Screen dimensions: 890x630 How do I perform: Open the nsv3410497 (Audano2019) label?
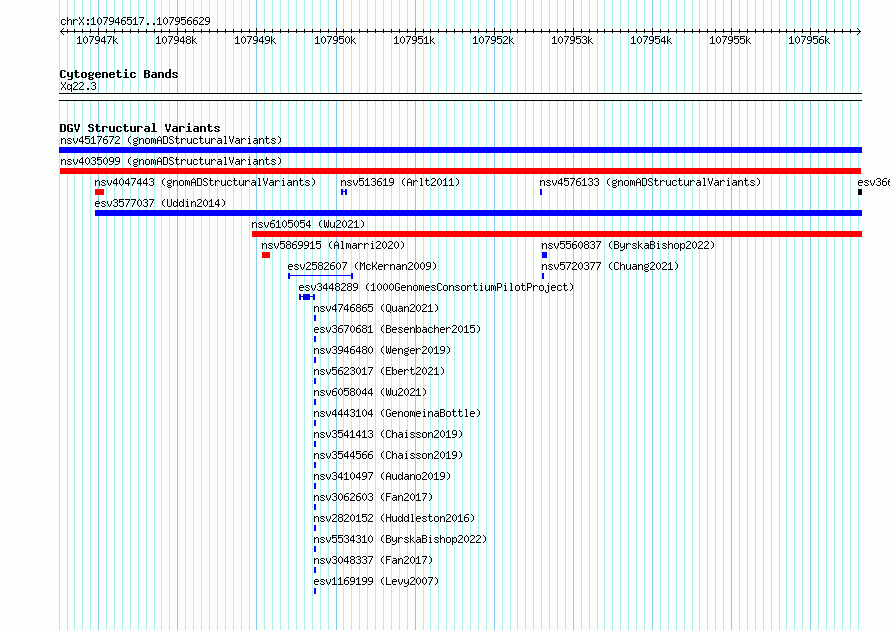[x=382, y=476]
